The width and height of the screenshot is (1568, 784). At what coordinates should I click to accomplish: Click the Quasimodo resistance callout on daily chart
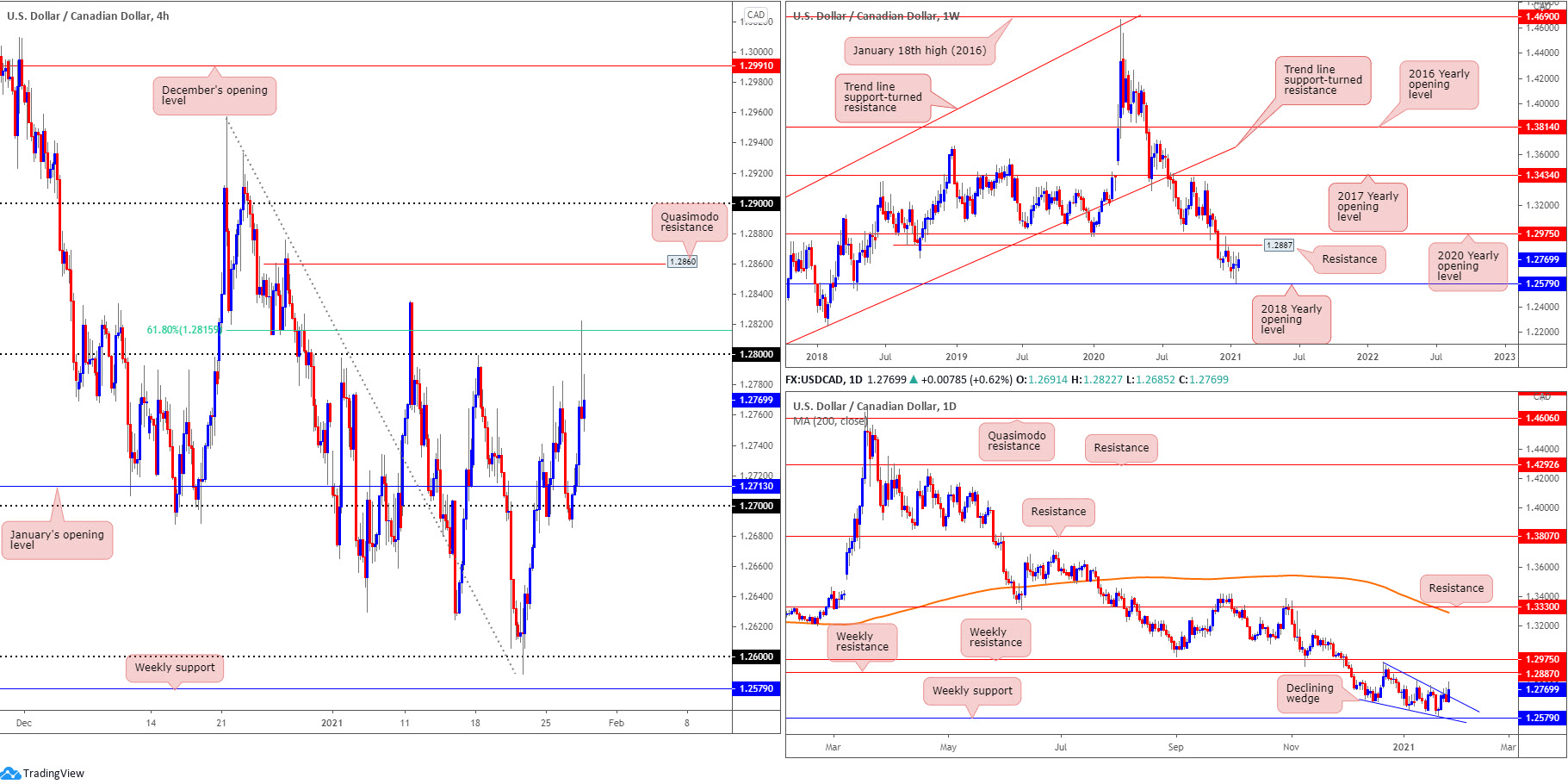pyautogui.click(x=1016, y=441)
